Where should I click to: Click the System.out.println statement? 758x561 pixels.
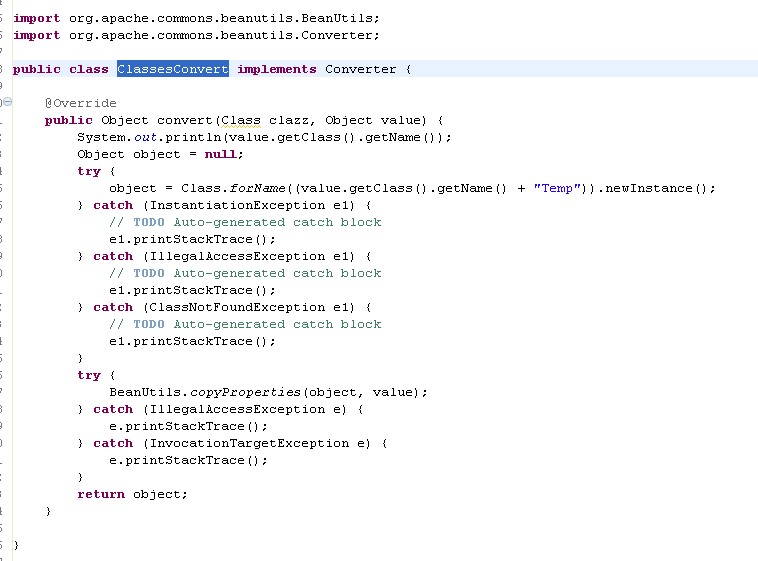[264, 137]
